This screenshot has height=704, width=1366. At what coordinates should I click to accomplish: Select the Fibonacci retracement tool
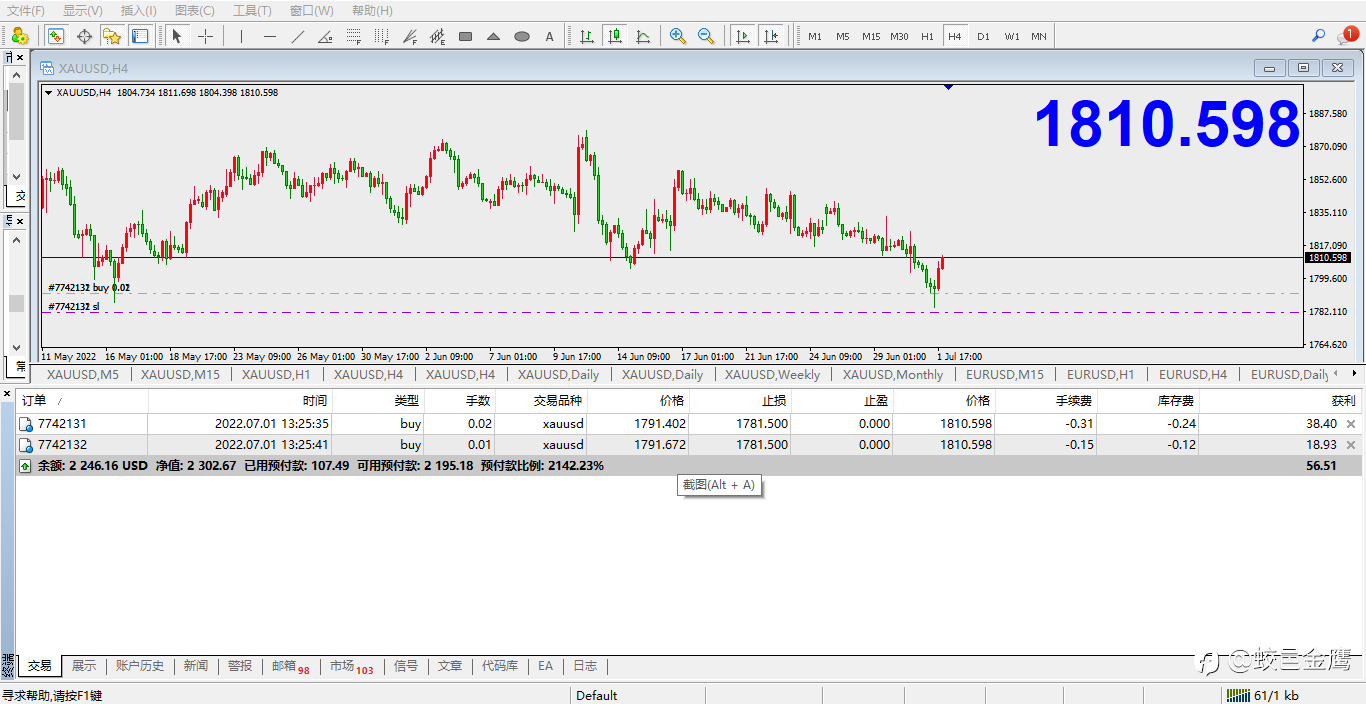(x=354, y=36)
